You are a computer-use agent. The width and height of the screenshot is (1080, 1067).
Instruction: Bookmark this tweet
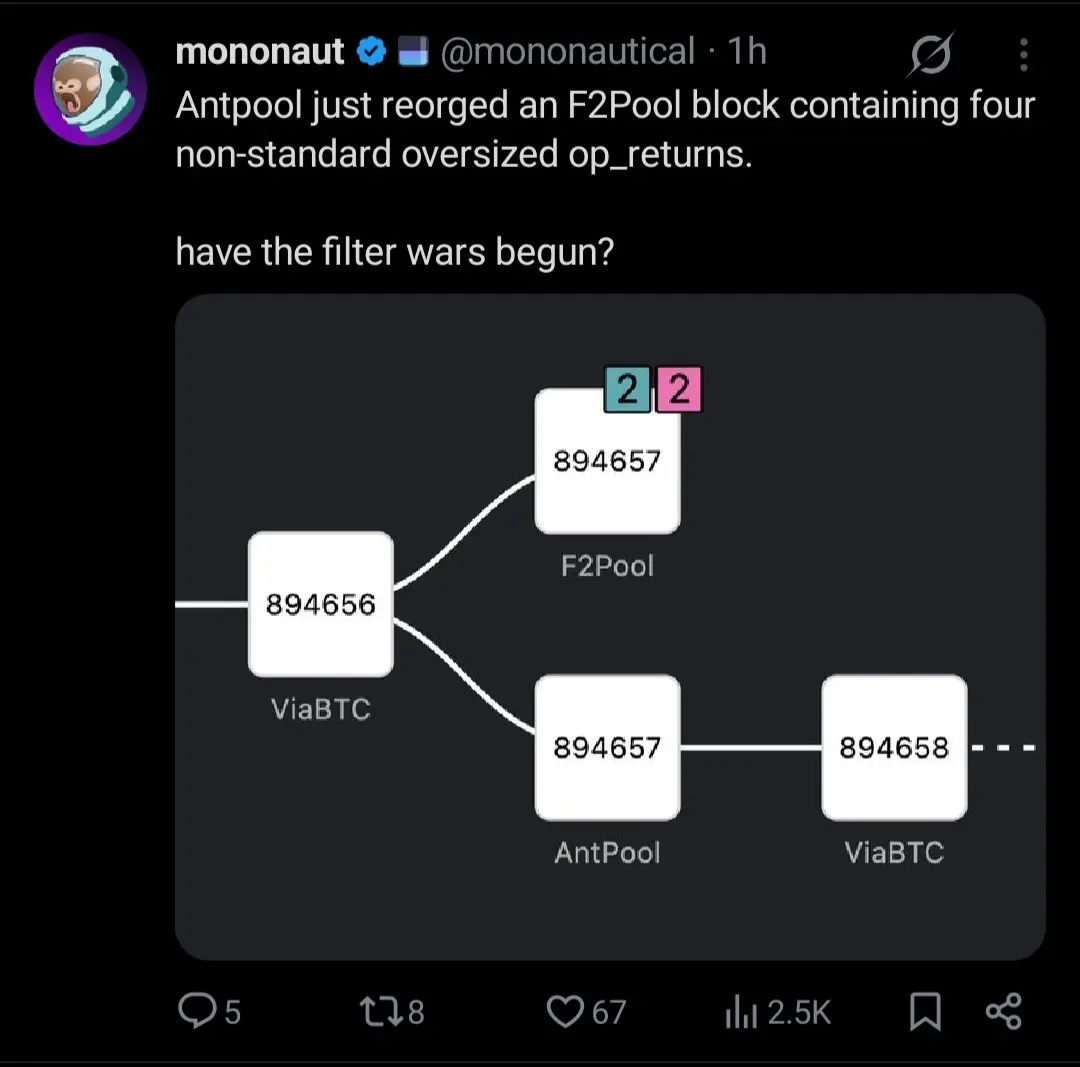[x=925, y=1012]
